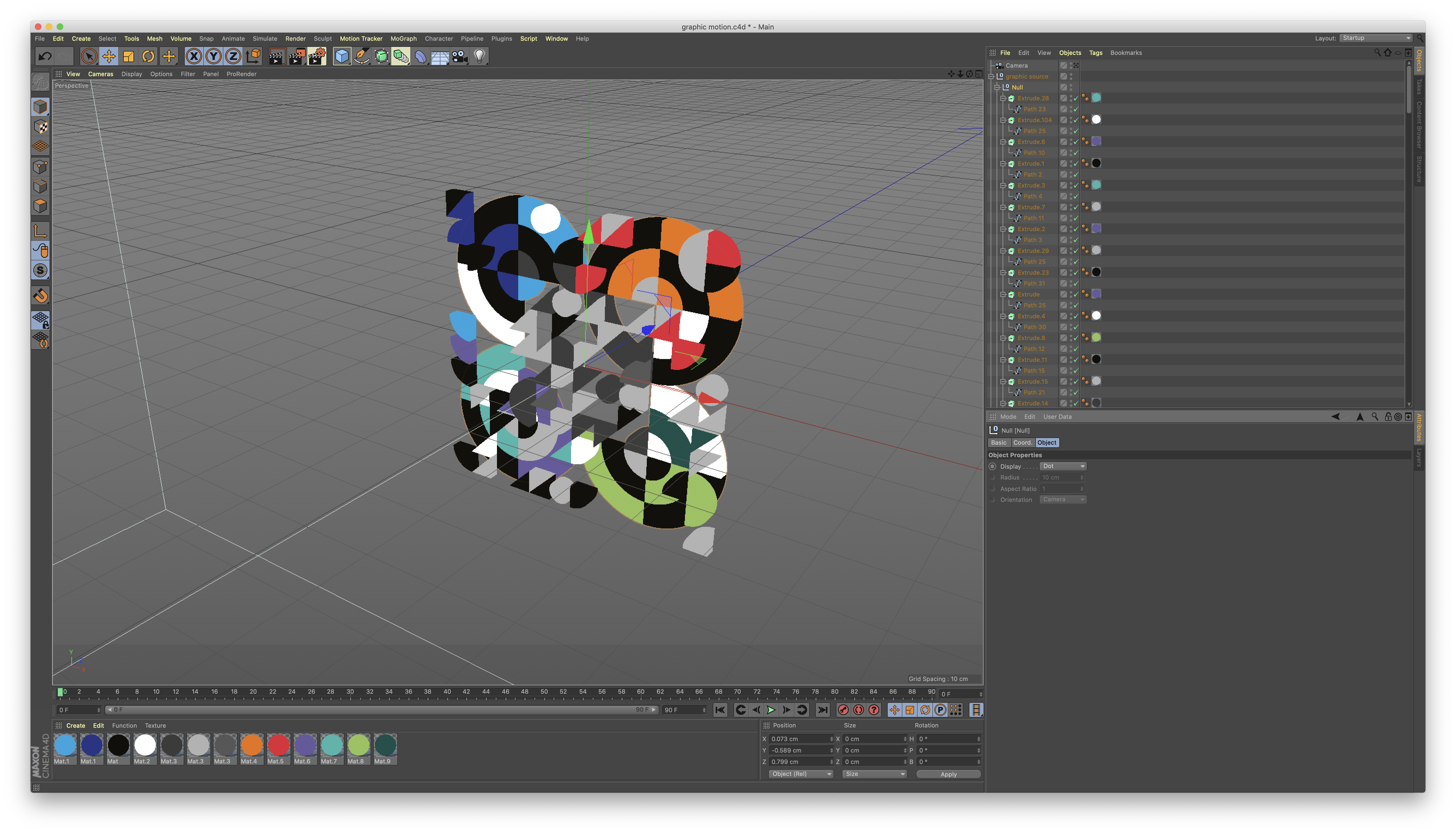The height and width of the screenshot is (833, 1456).
Task: Select the Spline Pen tool
Action: coord(362,56)
